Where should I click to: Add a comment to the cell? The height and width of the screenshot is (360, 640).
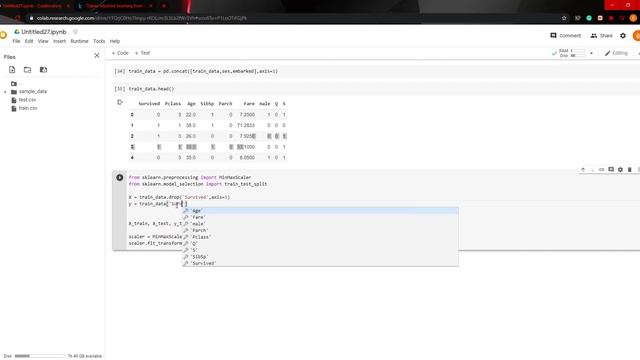611,169
